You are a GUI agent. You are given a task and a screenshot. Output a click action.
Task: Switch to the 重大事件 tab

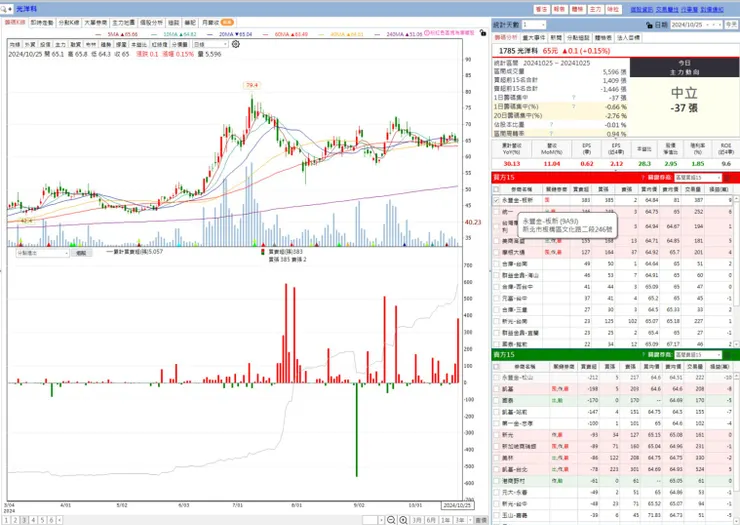coord(534,37)
